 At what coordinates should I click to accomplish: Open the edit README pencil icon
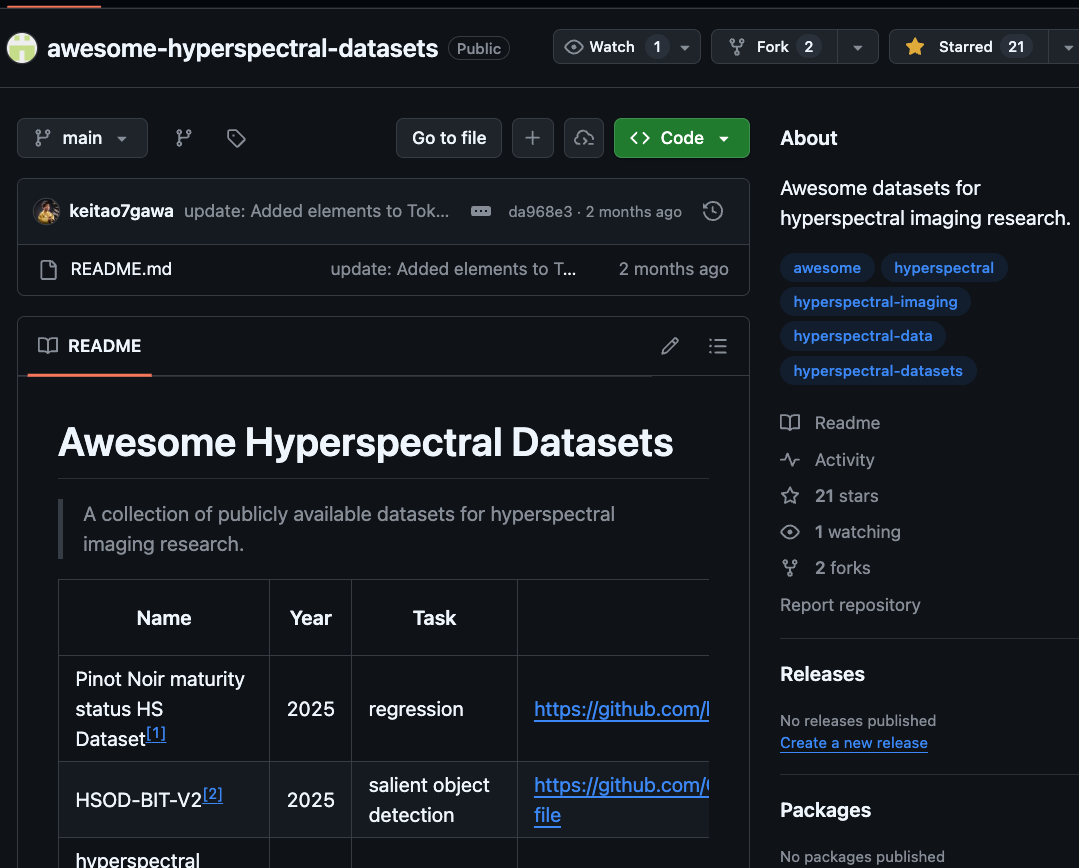pos(669,345)
